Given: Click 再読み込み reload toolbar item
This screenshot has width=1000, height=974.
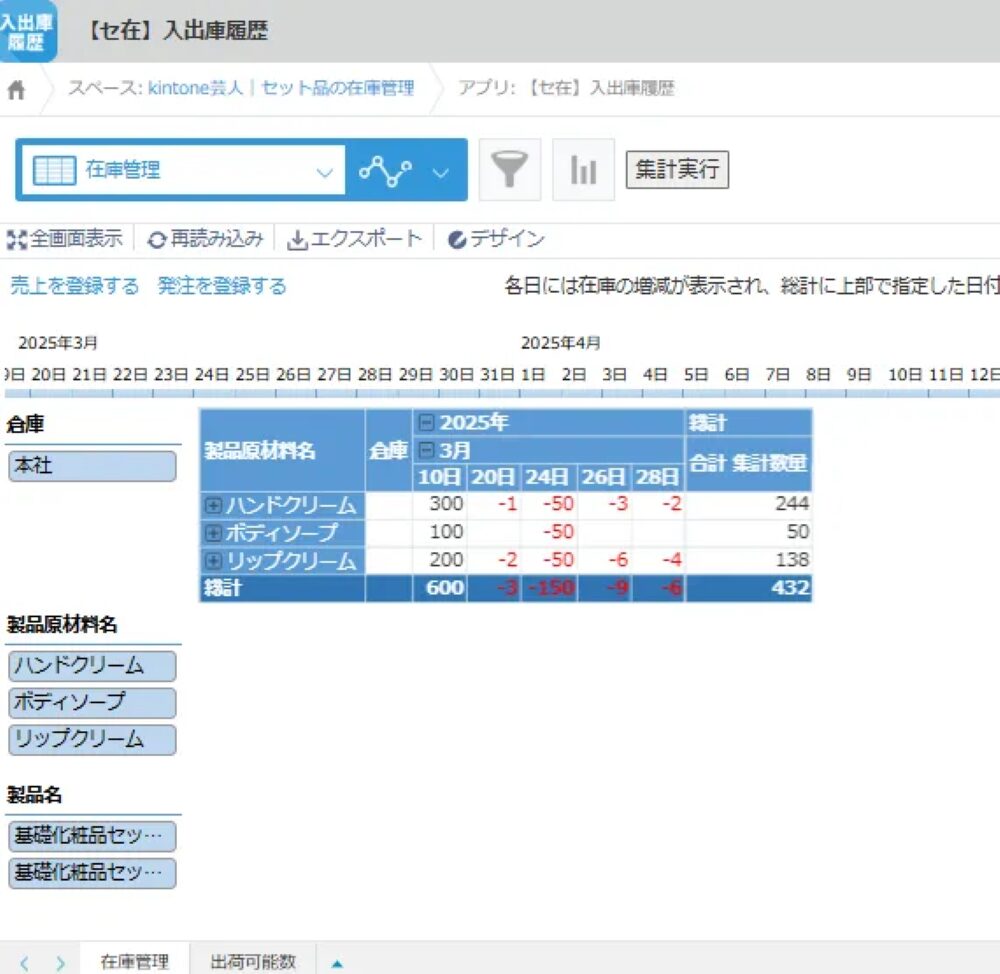Looking at the screenshot, I should [206, 240].
